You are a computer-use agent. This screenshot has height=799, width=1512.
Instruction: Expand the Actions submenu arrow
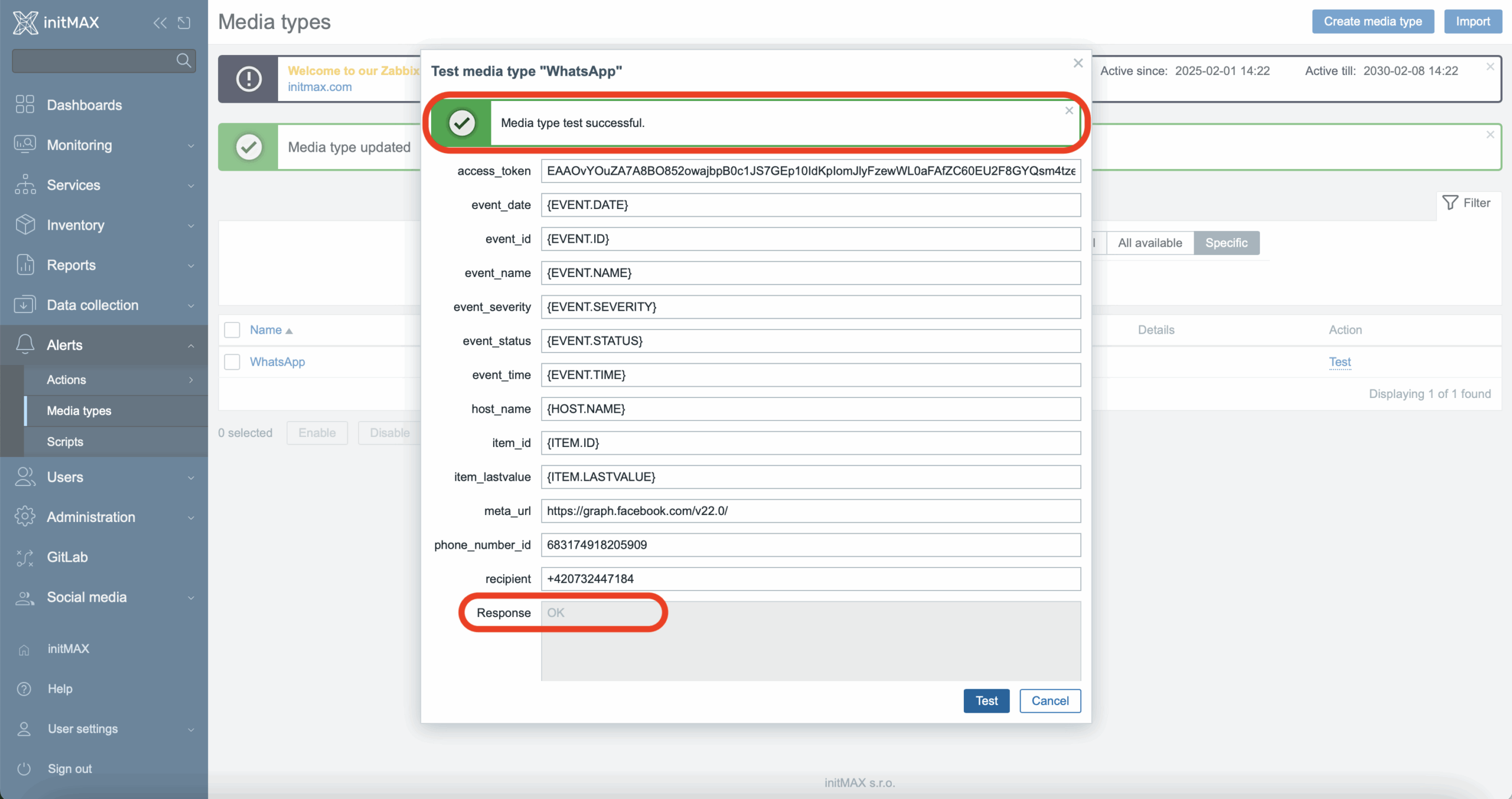[191, 380]
